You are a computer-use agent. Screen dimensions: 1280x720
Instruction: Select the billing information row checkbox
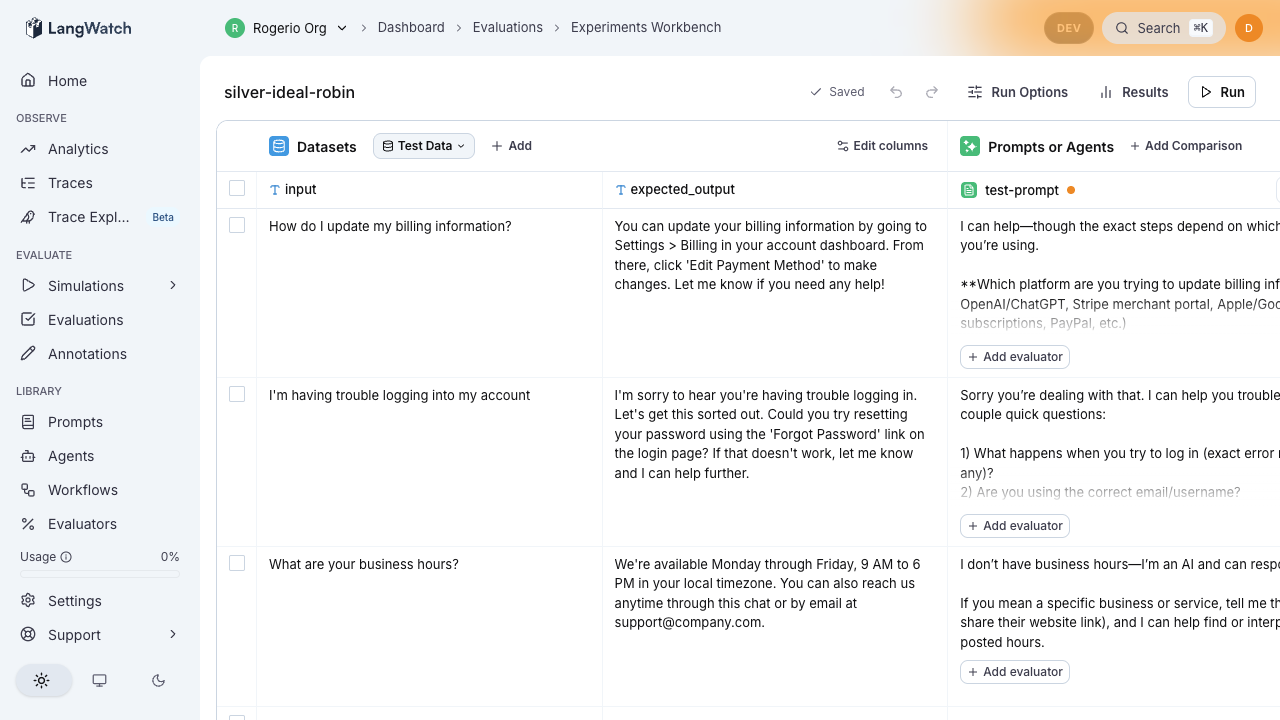(237, 225)
